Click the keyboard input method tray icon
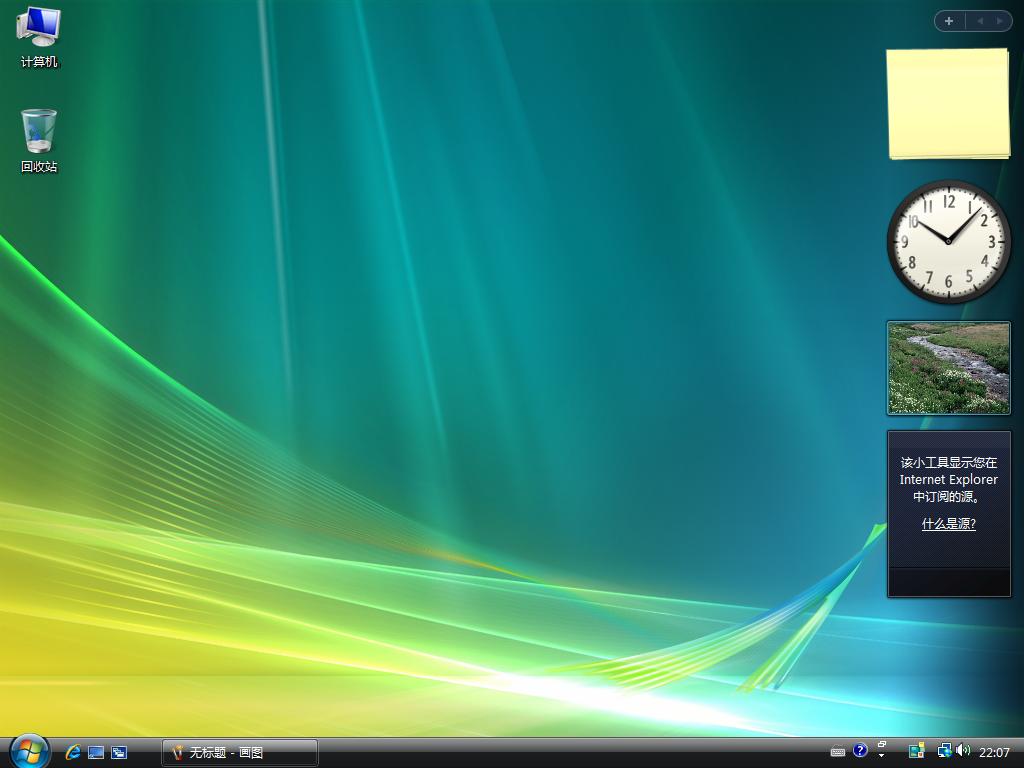Screen dimensions: 1024x768 pos(838,752)
